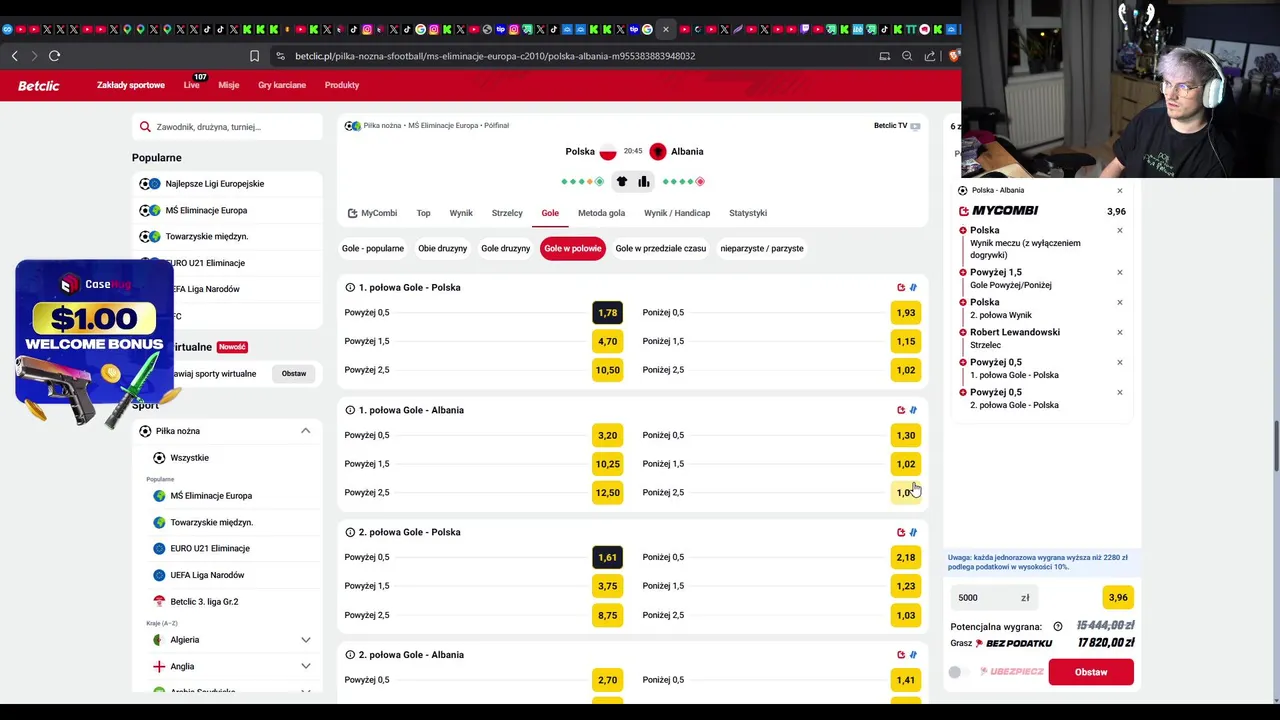
Task: Click info icon next to 1. połowa Gole - Albania
Action: tap(350, 410)
